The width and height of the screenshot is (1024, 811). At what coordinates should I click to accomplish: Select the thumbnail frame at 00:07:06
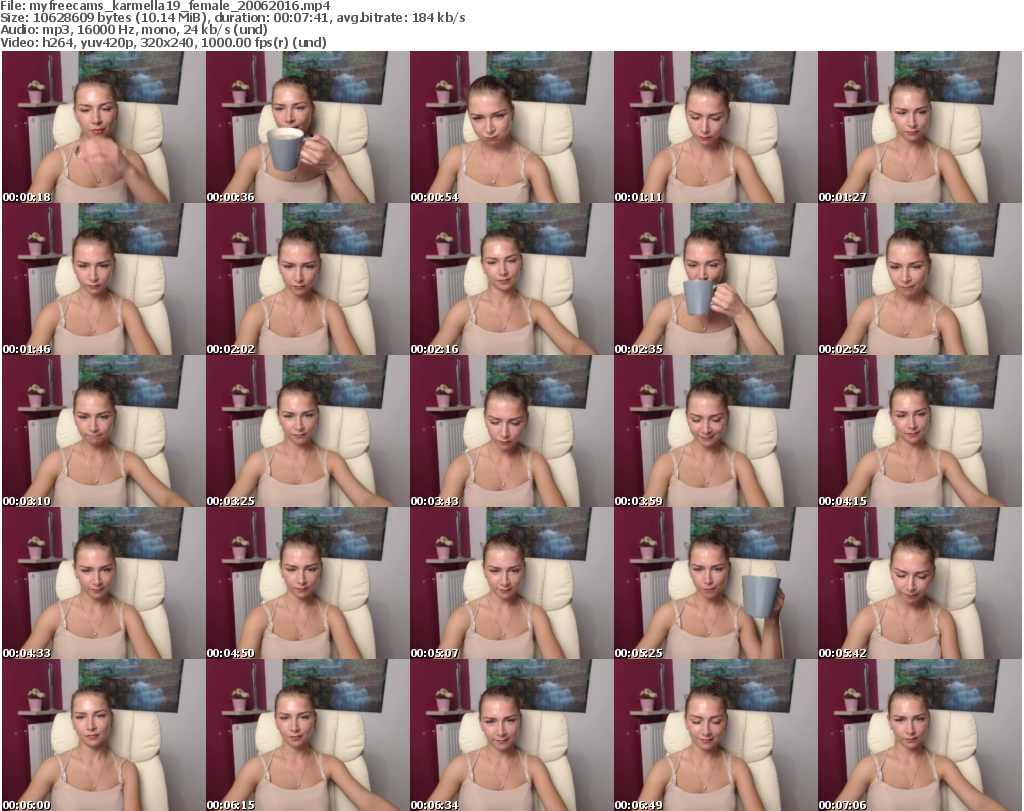[x=920, y=735]
